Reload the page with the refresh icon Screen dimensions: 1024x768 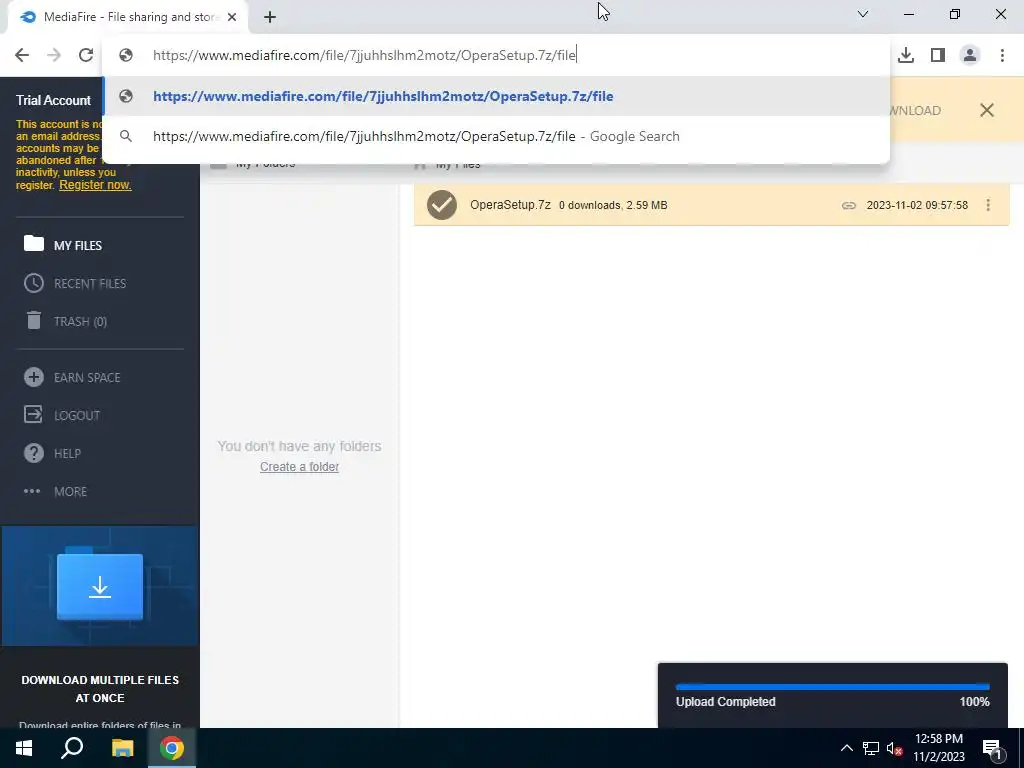pos(86,55)
